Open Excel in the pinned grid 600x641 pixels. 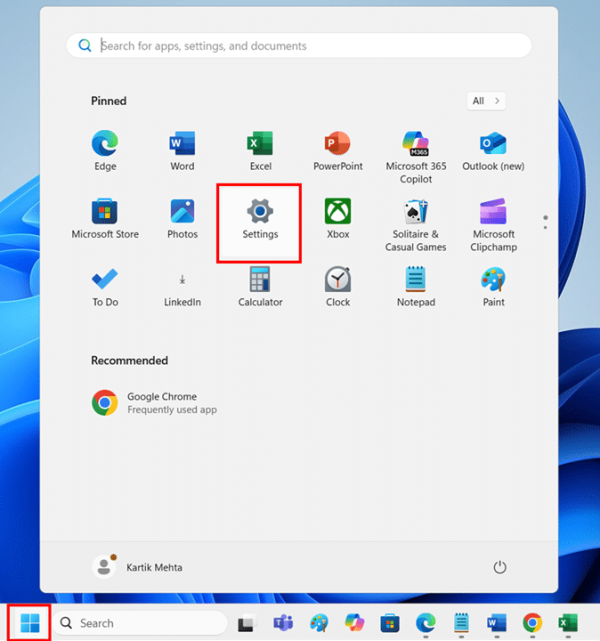click(260, 150)
